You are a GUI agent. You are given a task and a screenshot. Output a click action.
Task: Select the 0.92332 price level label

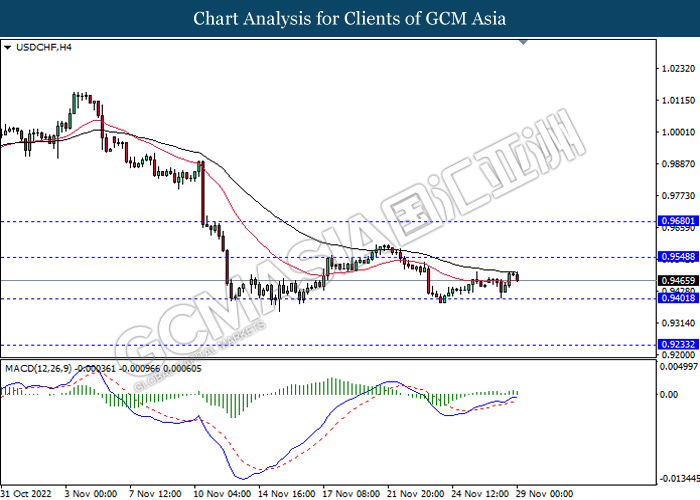[x=678, y=344]
